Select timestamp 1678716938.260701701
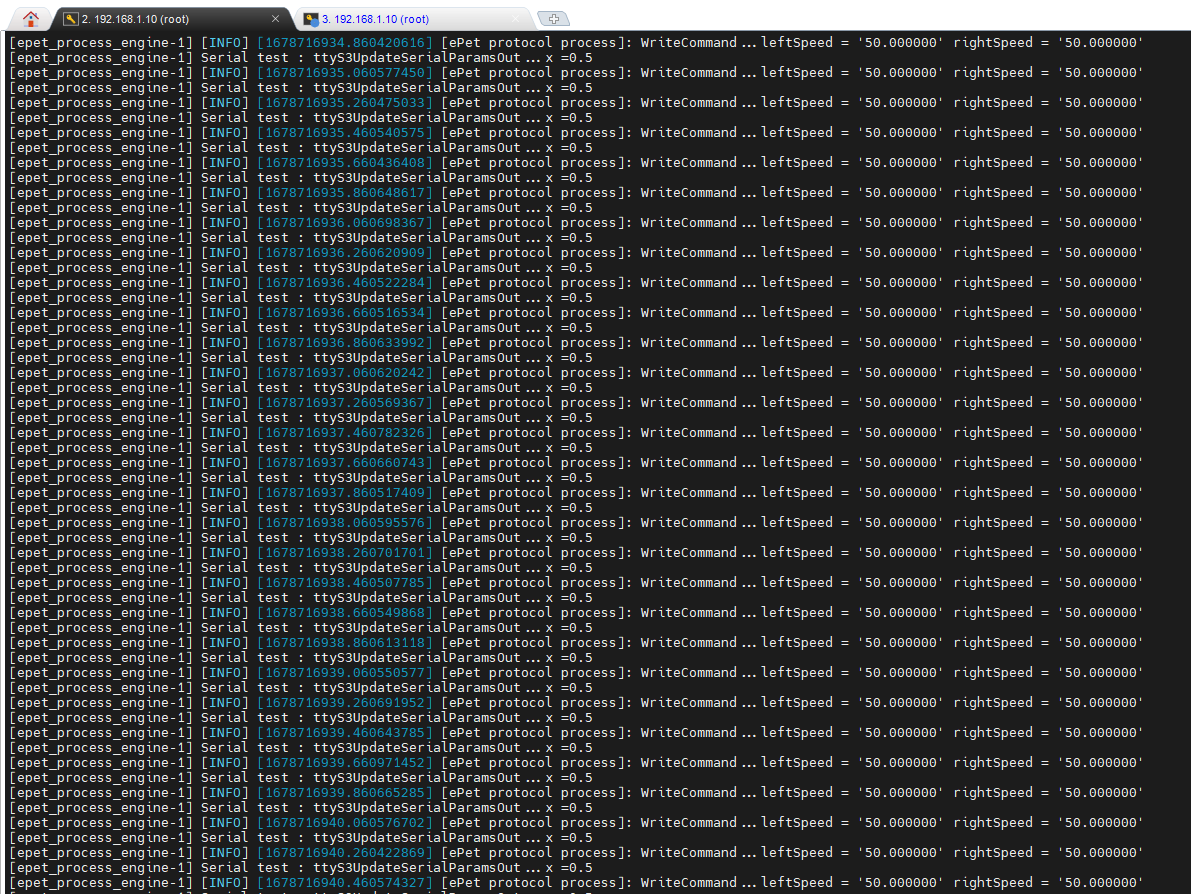The image size is (1191, 894). (345, 553)
